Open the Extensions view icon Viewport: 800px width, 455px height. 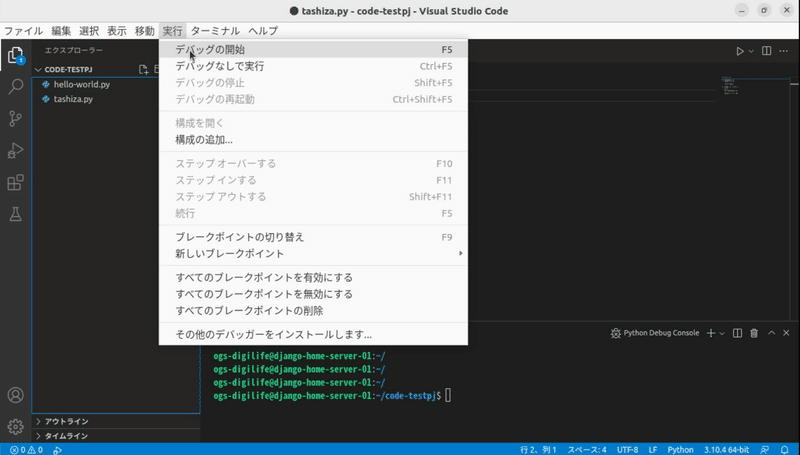(x=15, y=182)
